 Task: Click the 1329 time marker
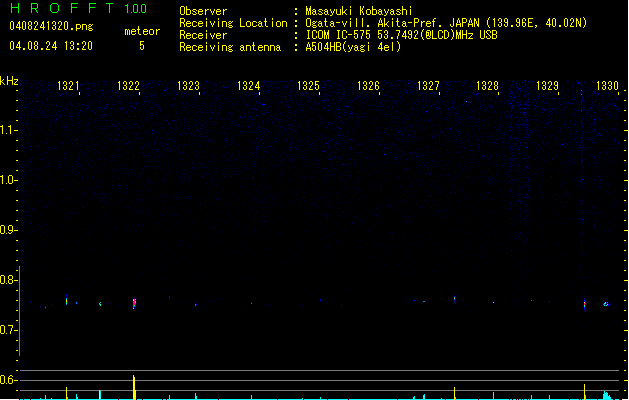point(547,86)
